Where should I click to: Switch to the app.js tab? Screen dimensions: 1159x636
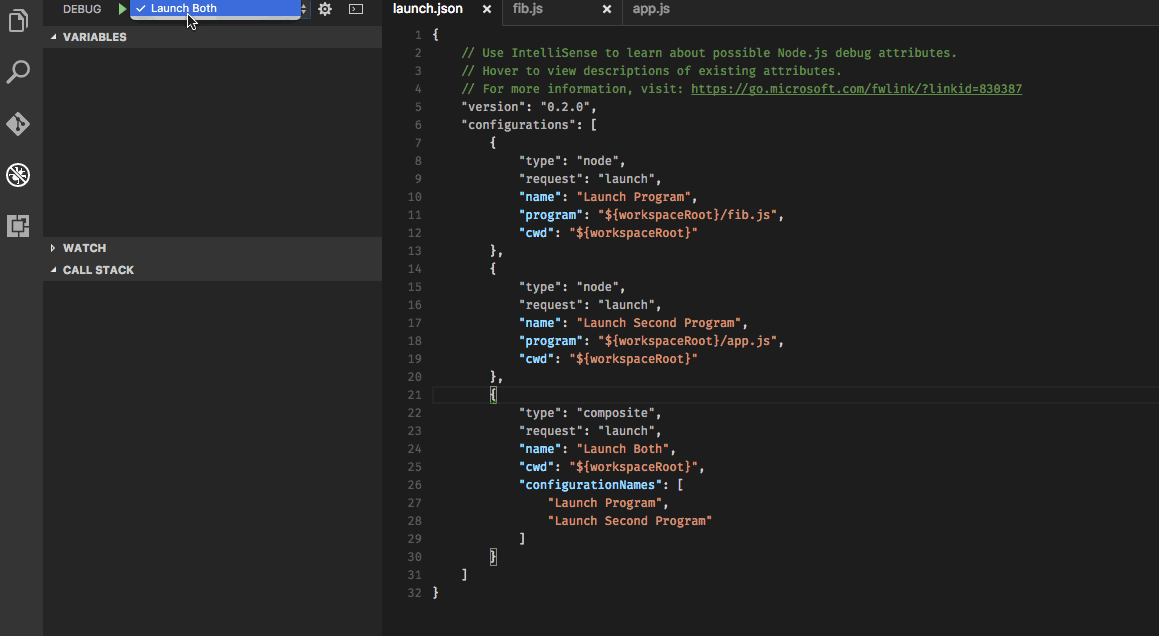pyautogui.click(x=651, y=9)
